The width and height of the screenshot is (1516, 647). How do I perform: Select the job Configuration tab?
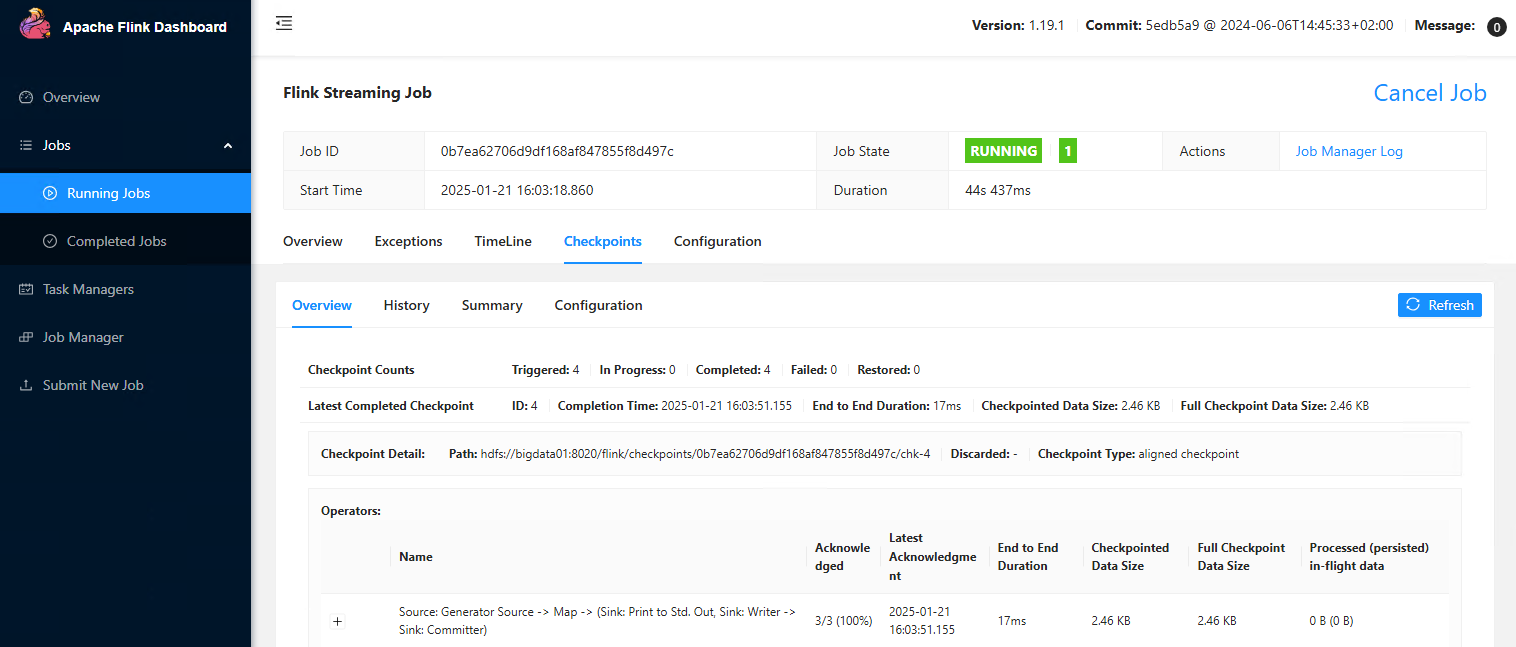click(x=717, y=241)
